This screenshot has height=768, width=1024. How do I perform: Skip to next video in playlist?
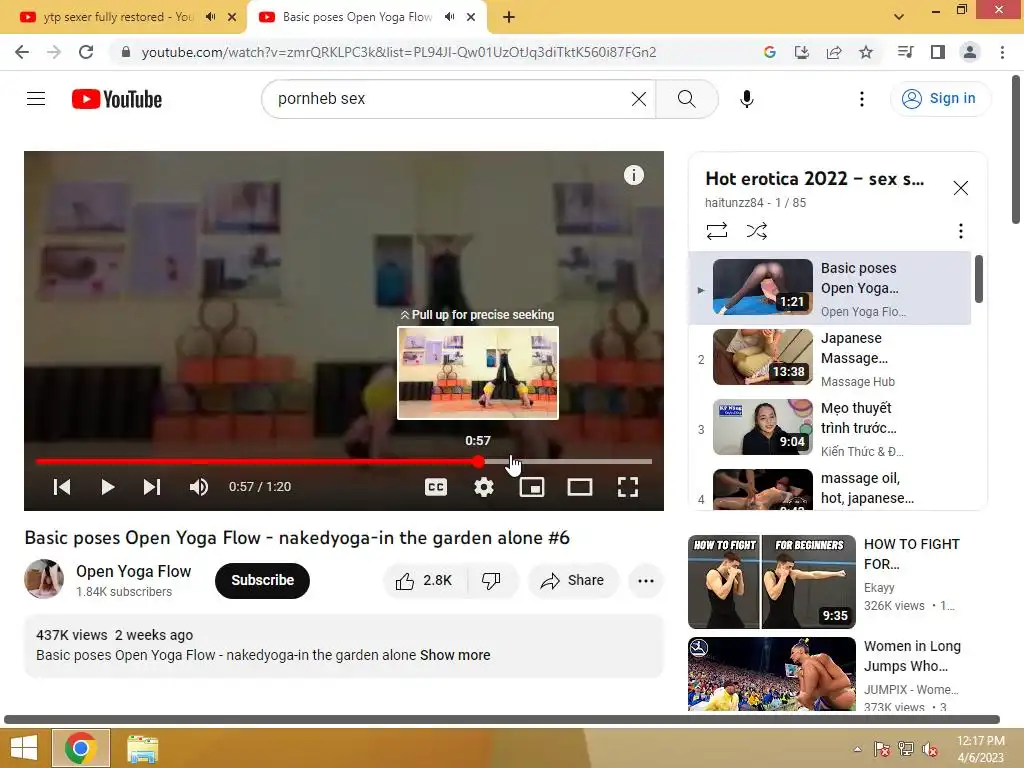point(152,487)
